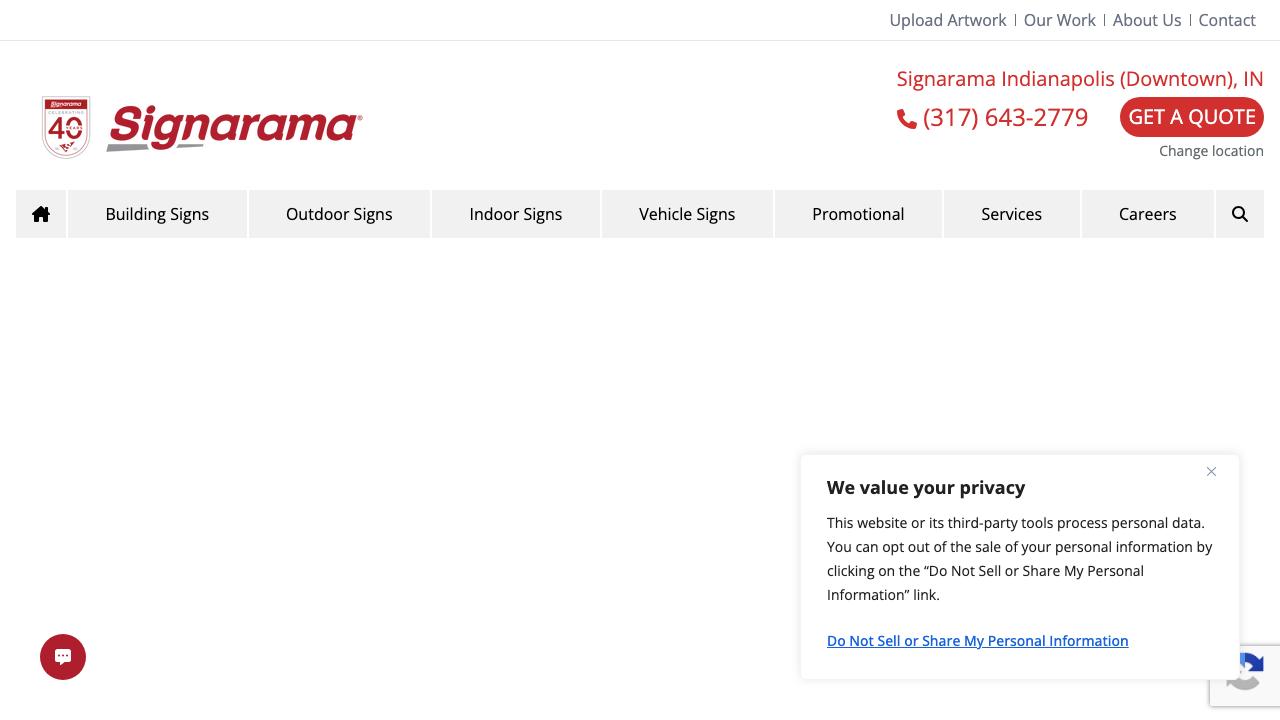Viewport: 1280px width, 720px height.
Task: Expand the Promotional menu
Action: point(858,214)
